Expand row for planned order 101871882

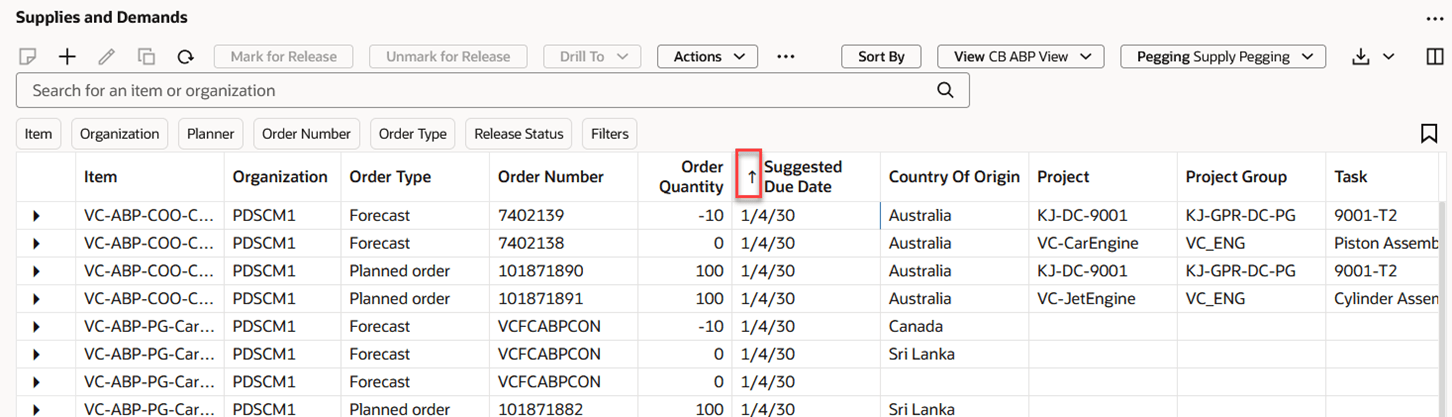click(37, 408)
